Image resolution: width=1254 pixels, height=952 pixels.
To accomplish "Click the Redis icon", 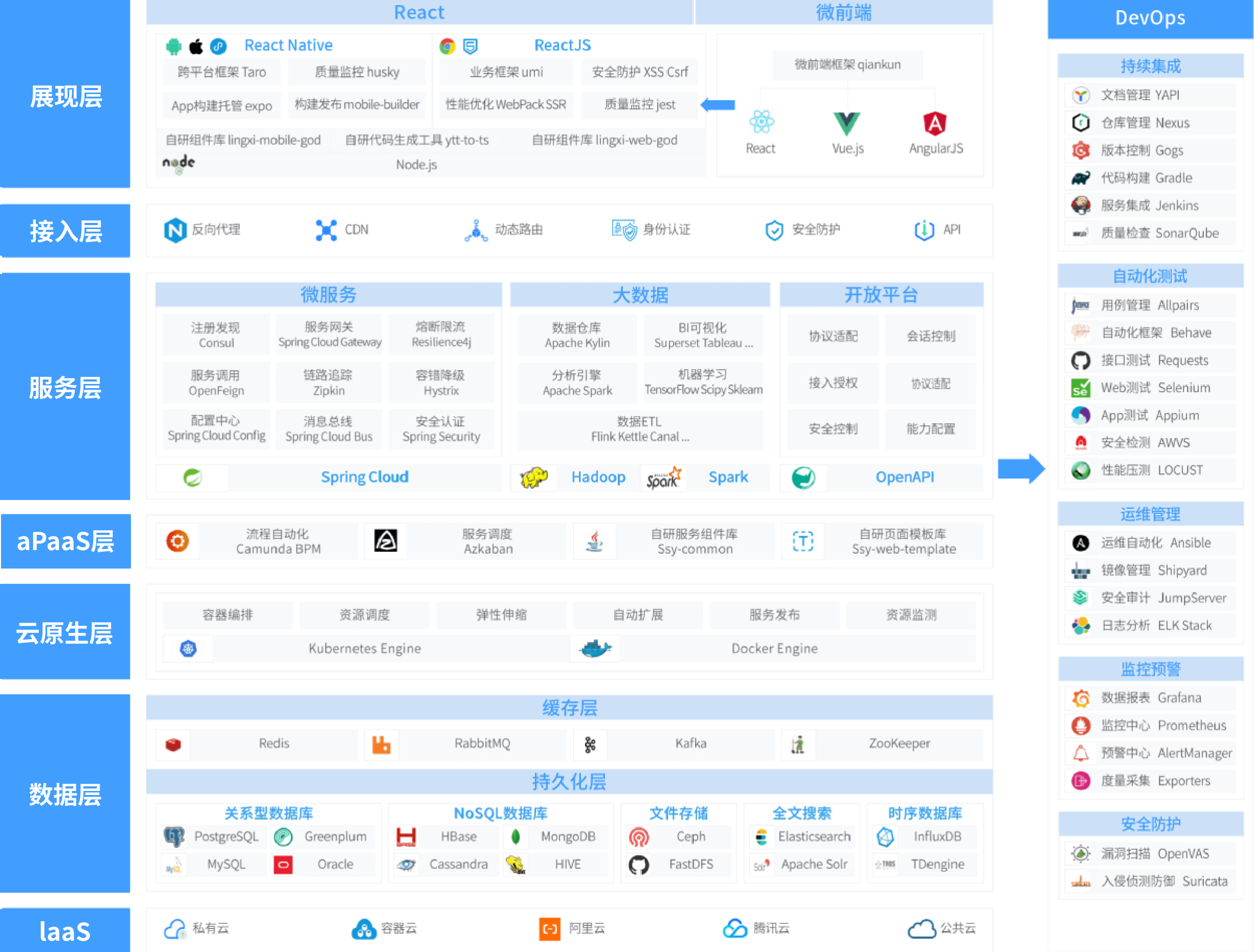I will 173,744.
